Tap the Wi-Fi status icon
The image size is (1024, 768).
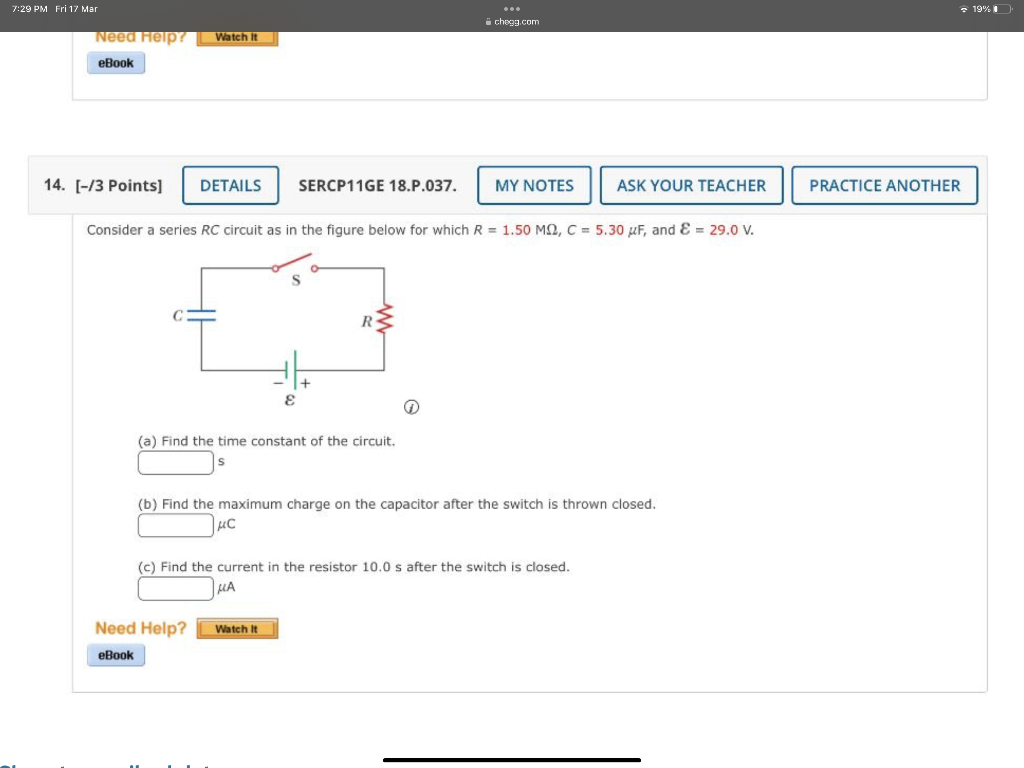962,8
